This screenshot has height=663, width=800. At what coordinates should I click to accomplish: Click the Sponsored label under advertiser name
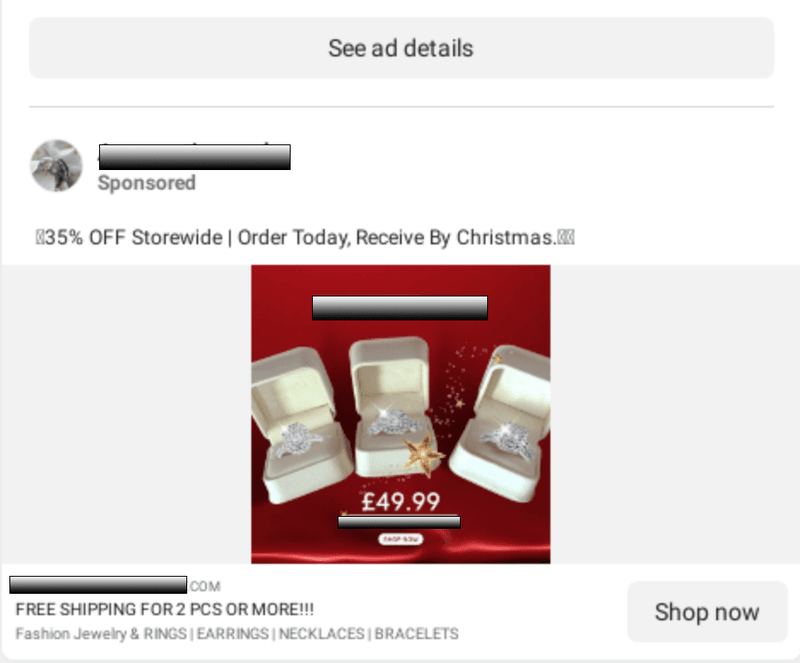coord(146,183)
